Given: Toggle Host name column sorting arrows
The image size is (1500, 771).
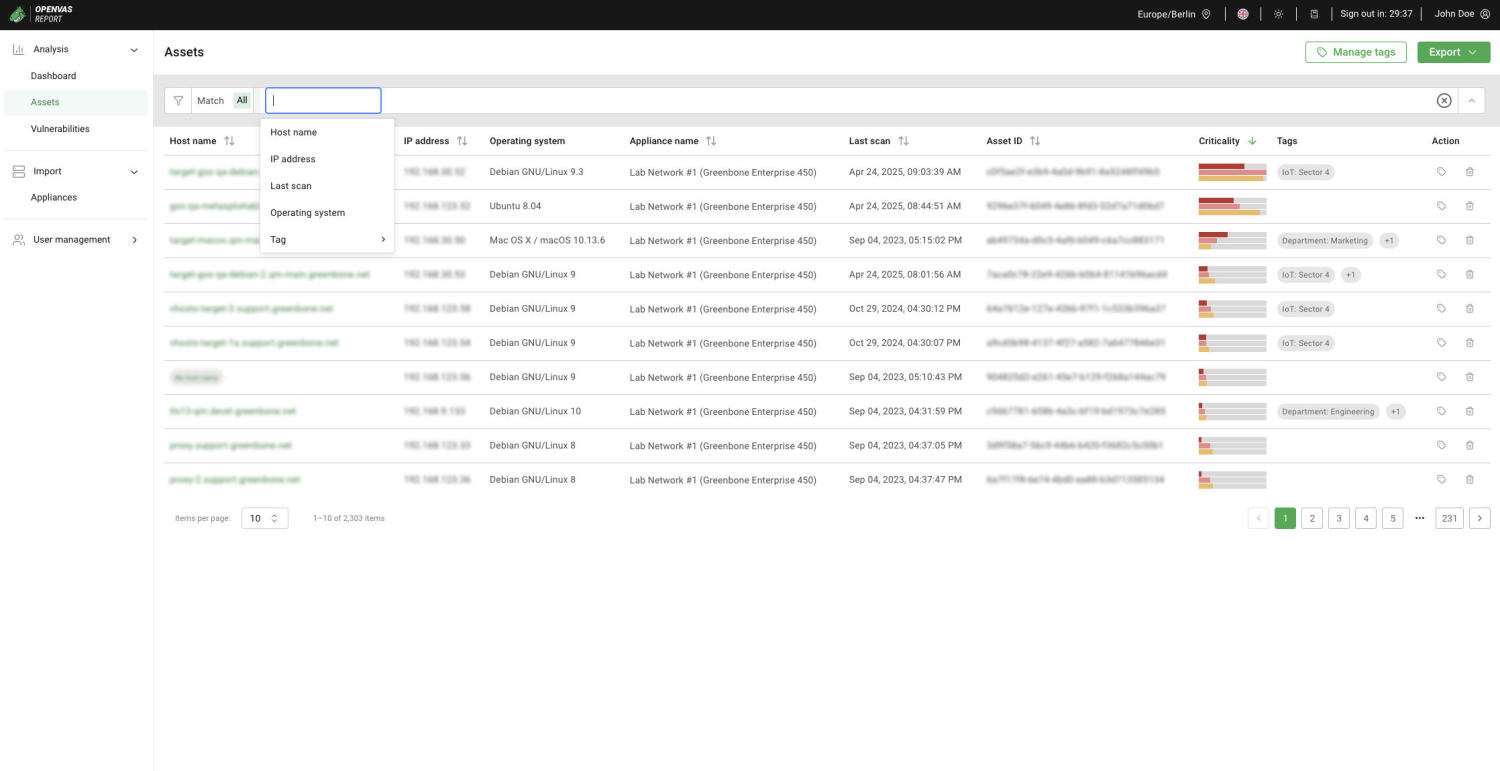Looking at the screenshot, I should point(230,141).
